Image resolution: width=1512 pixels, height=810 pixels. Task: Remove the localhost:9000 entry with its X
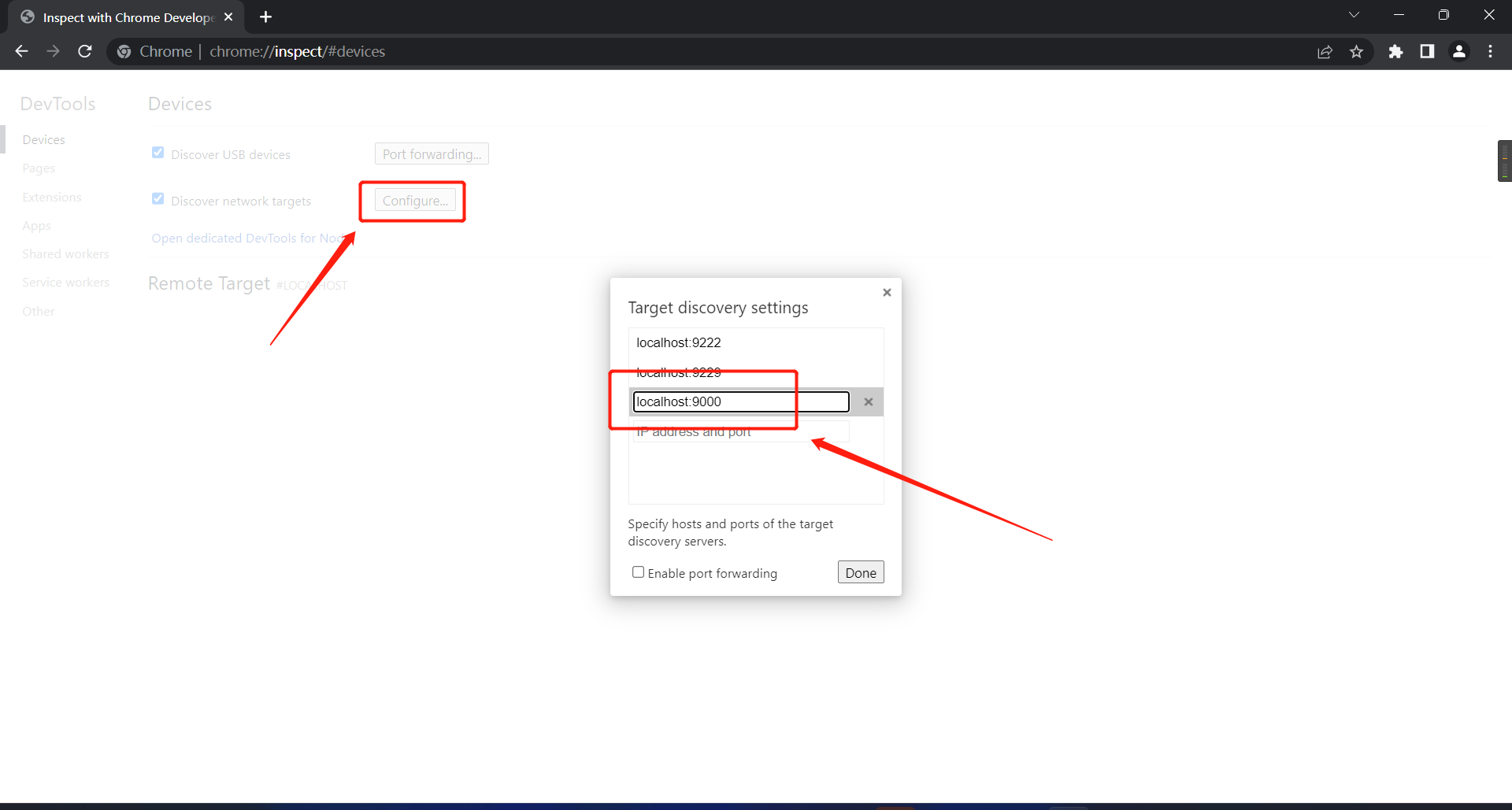[868, 401]
